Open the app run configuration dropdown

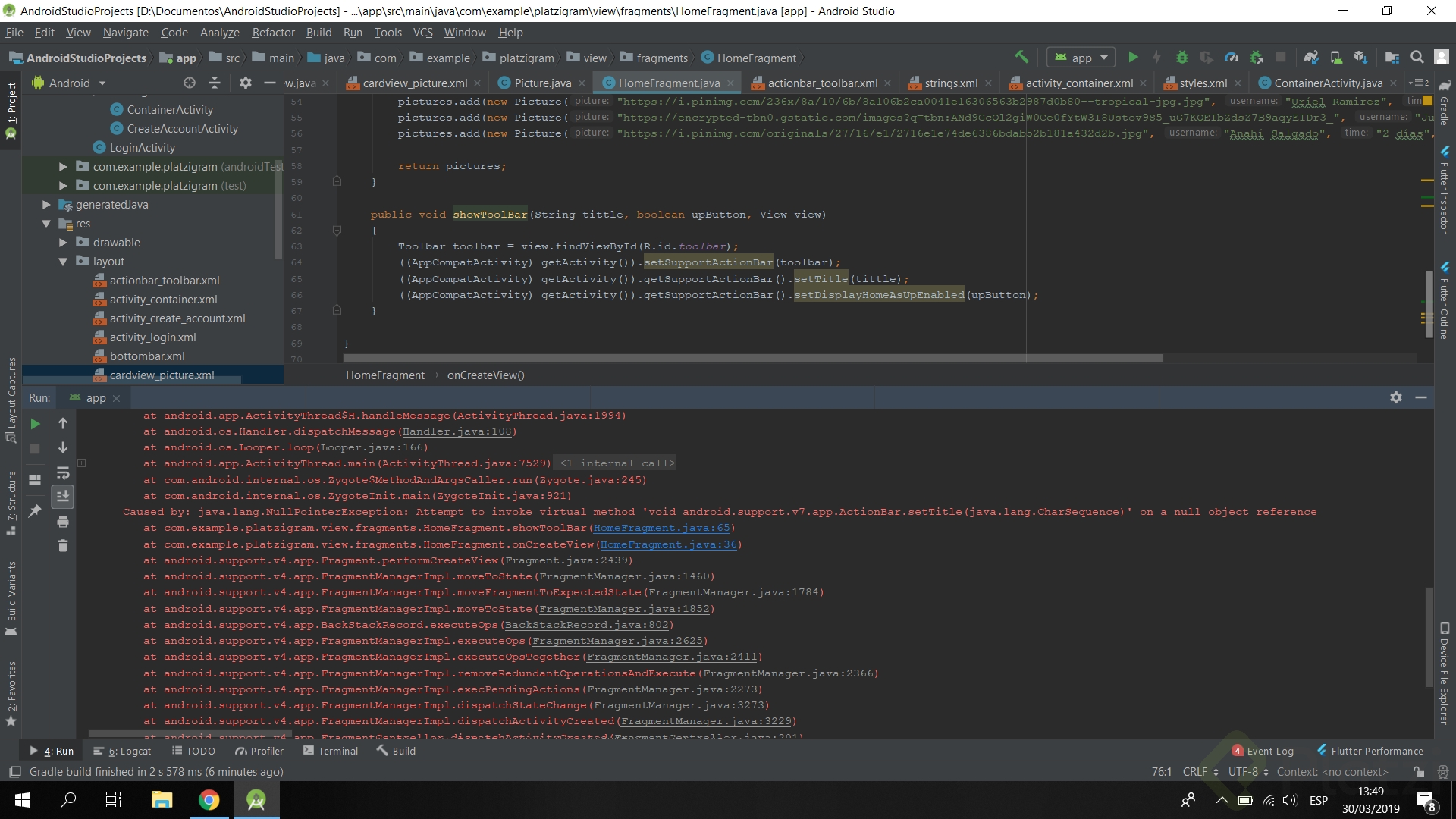pos(1081,58)
